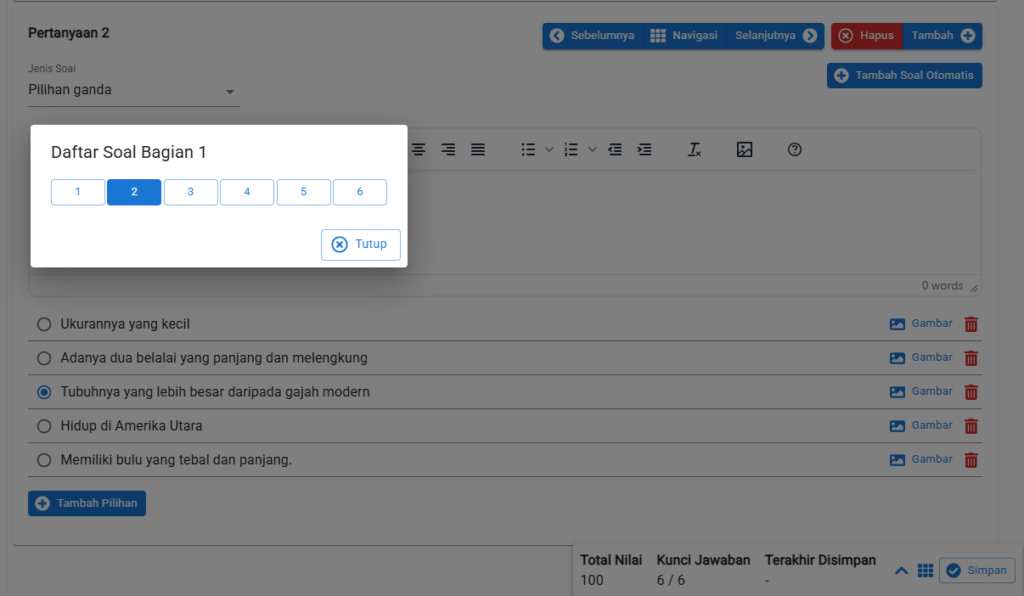
Task: Align text center in editor toolbar
Action: [x=419, y=149]
